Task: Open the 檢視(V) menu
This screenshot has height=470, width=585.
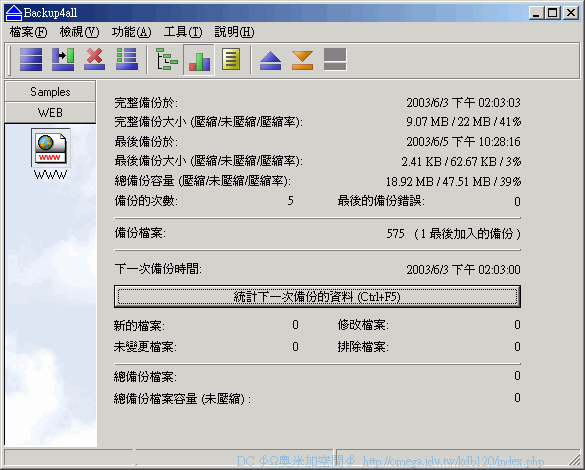Action: point(79,32)
